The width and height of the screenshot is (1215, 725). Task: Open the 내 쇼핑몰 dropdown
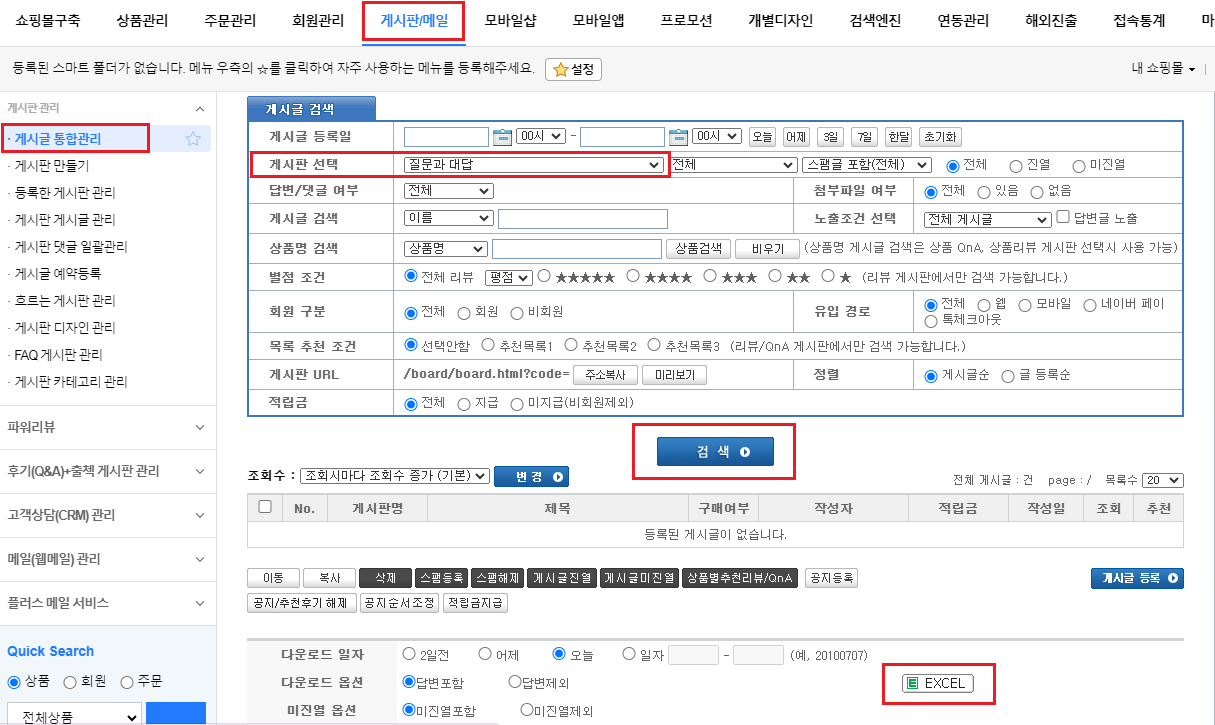click(1163, 68)
